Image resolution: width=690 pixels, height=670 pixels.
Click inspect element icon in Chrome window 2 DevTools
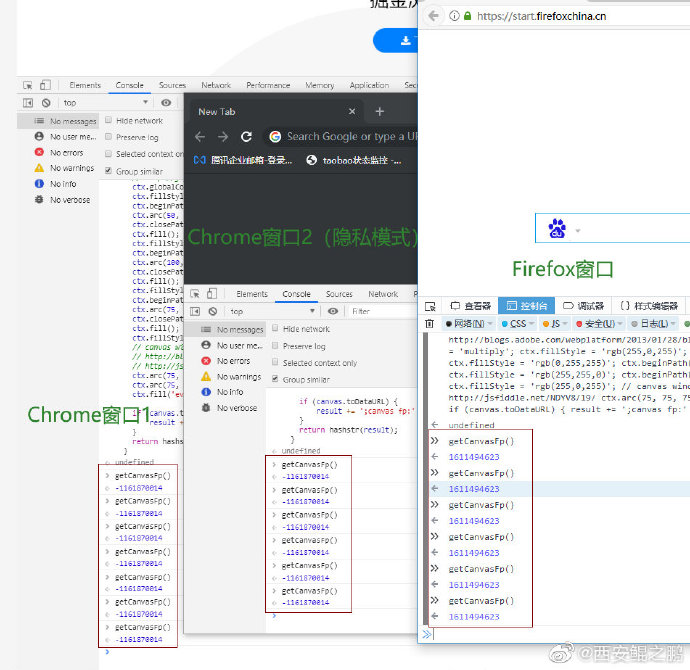[x=195, y=293]
